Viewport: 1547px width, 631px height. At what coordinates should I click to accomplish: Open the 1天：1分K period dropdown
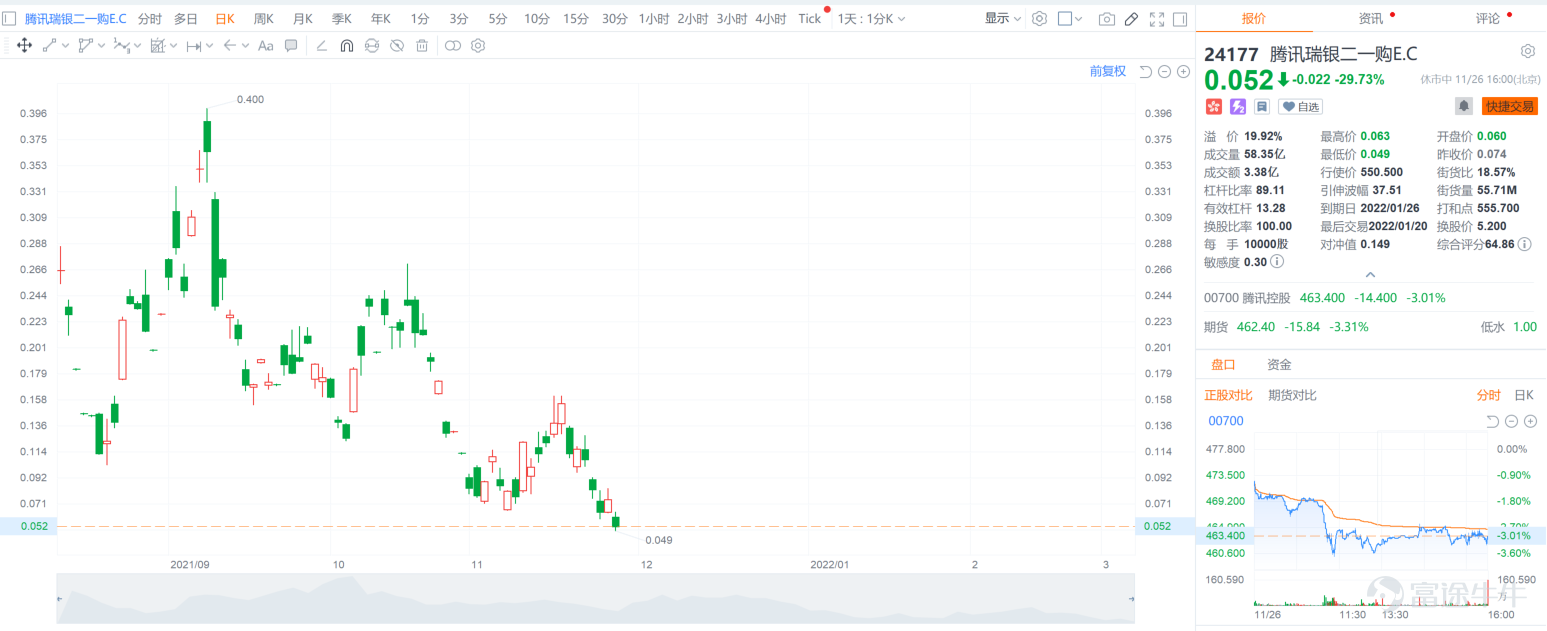tap(872, 18)
